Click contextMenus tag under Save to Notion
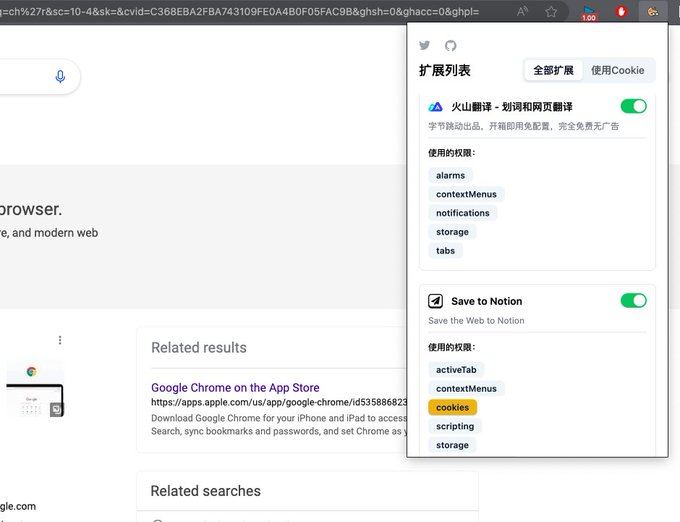The height and width of the screenshot is (522, 680). click(466, 388)
